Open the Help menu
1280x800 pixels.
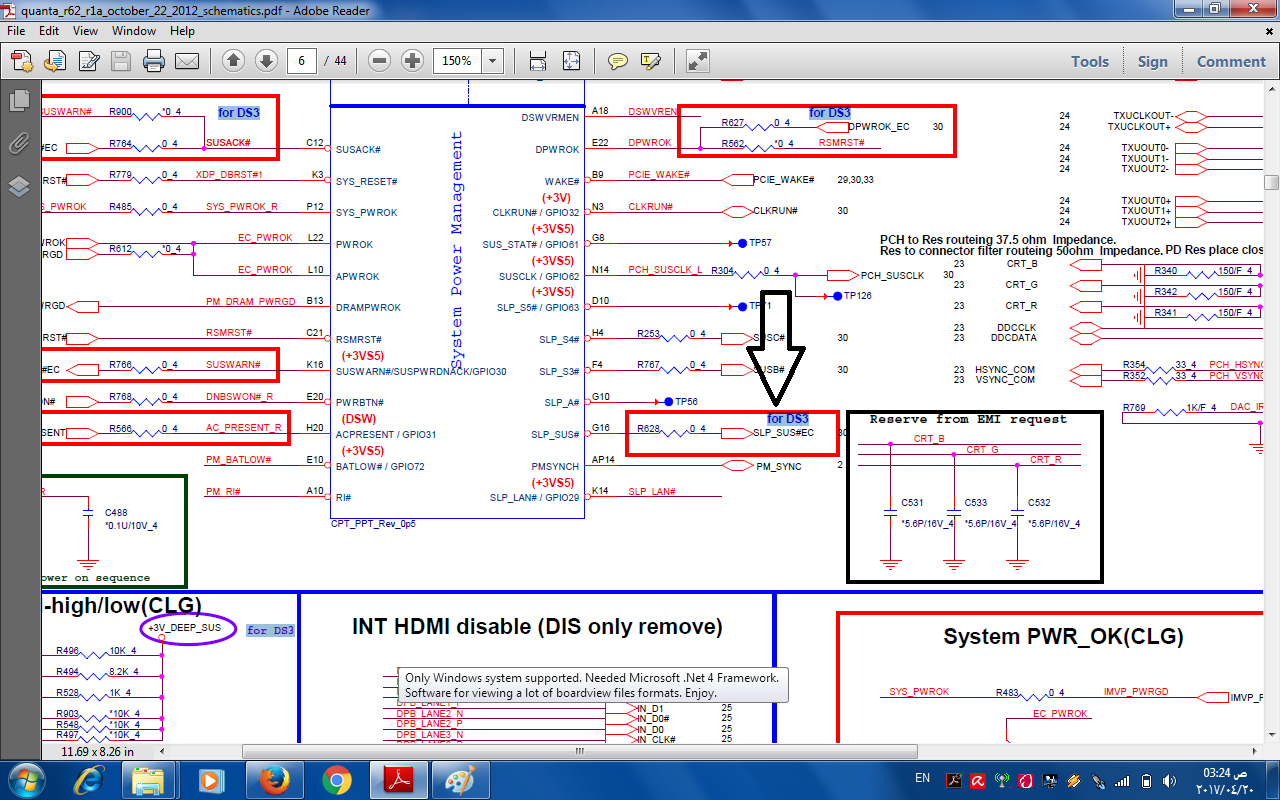[x=182, y=31]
